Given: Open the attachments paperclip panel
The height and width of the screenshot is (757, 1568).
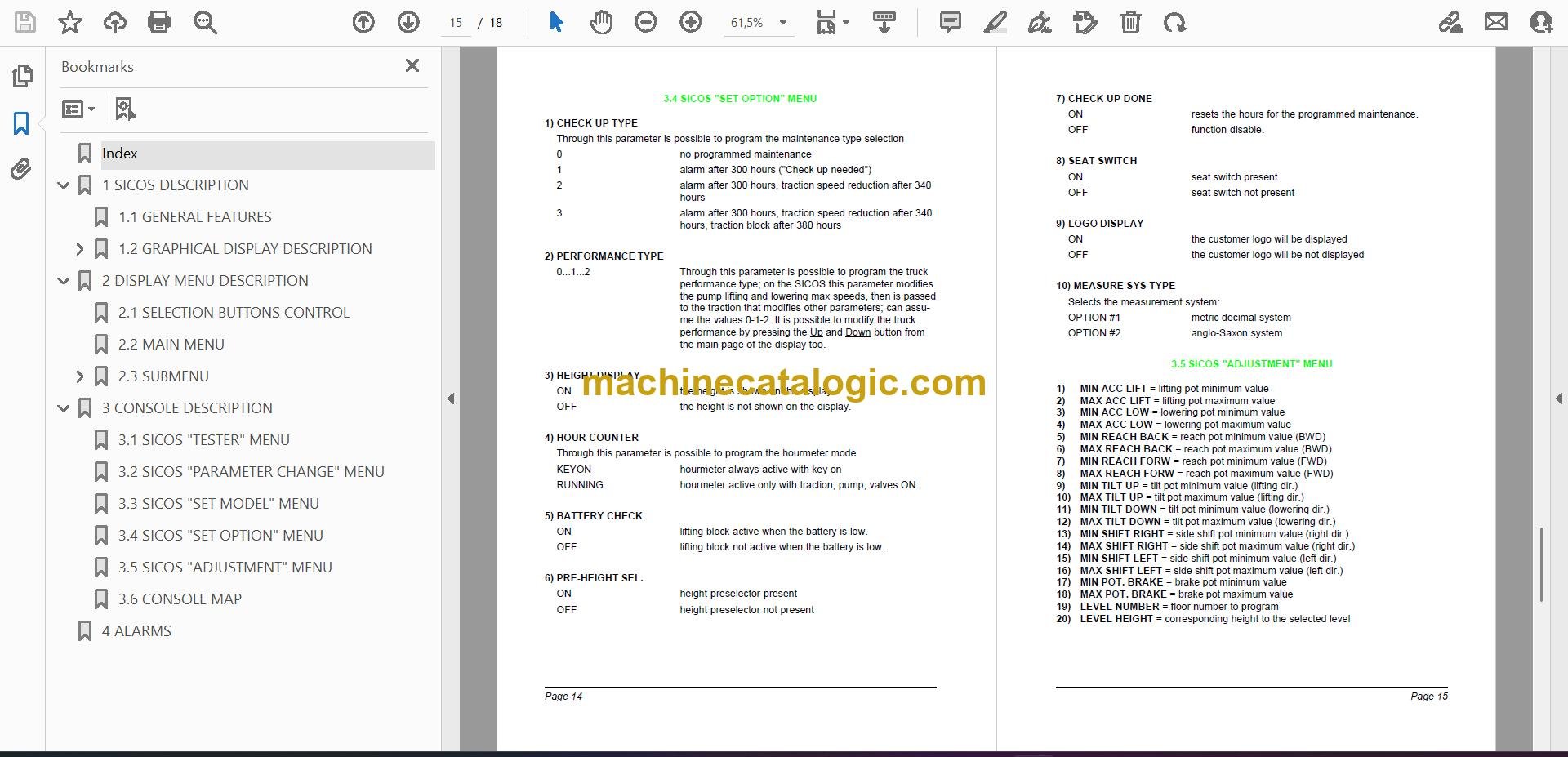Looking at the screenshot, I should click(x=22, y=169).
